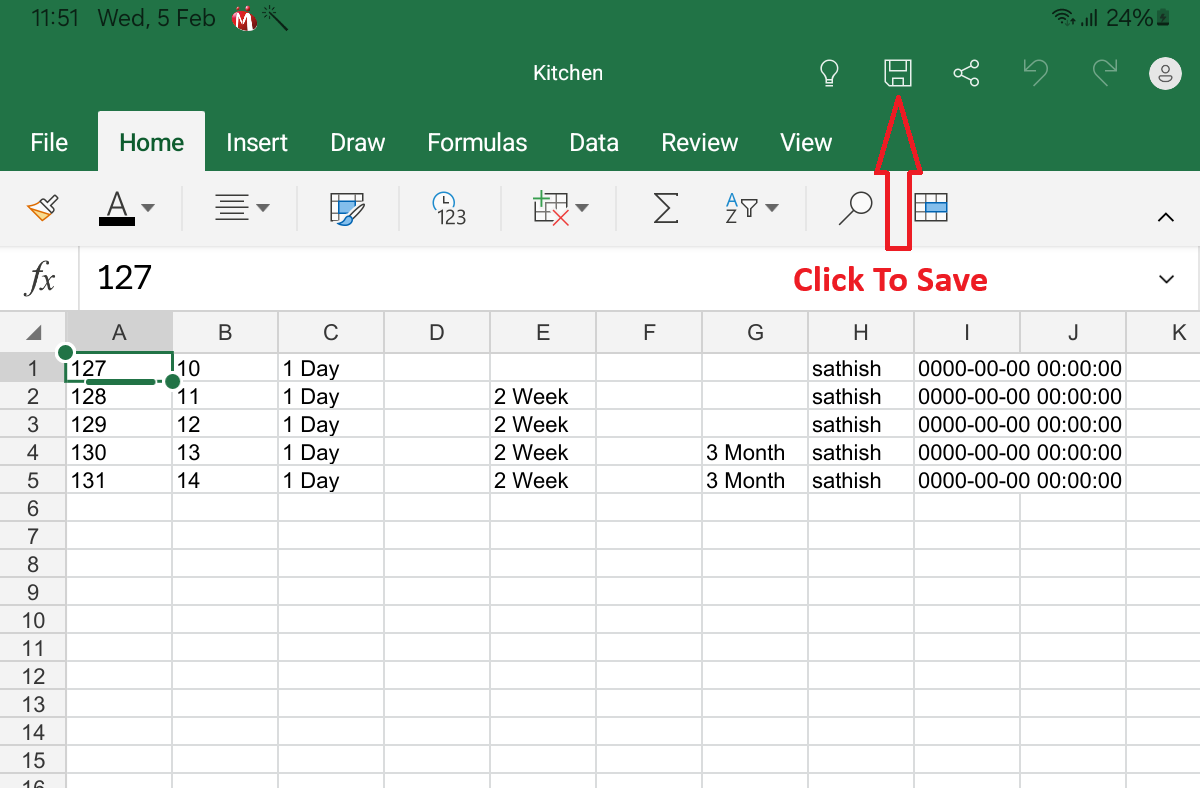Click the insert and delete cells icon
Screen dimensions: 1200x788
click(551, 208)
